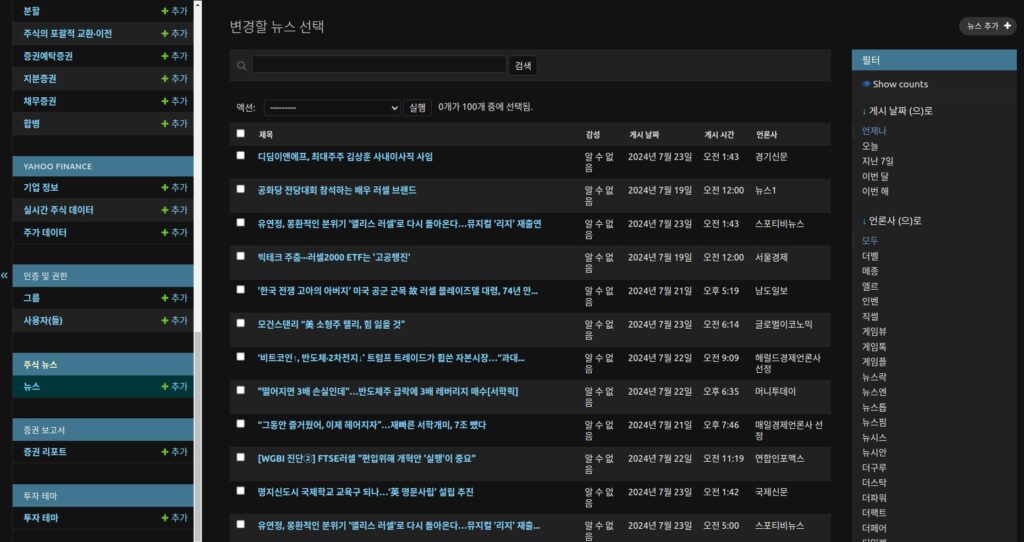Add new 주식의 포괄적 교환·이전 entry
Viewport: 1024px width, 542px height.
174,33
